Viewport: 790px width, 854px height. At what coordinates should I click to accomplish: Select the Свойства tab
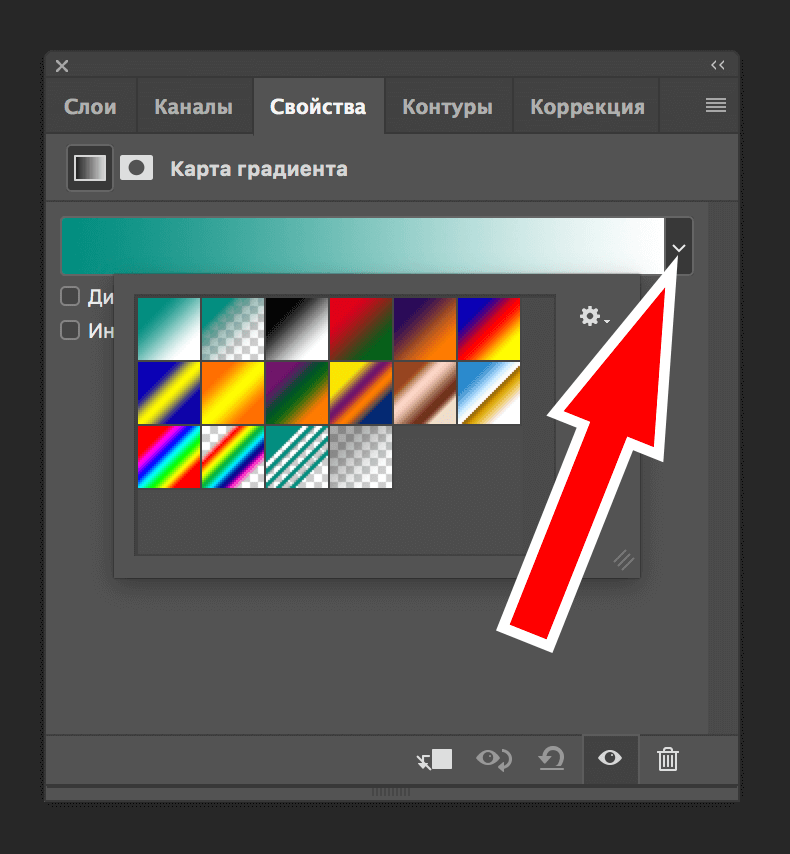(x=318, y=107)
